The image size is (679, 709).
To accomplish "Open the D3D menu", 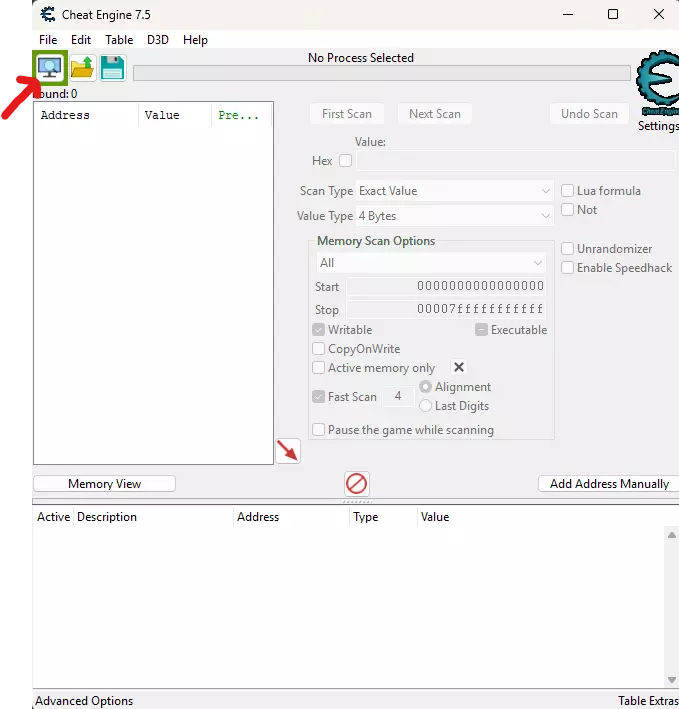I will coord(158,40).
